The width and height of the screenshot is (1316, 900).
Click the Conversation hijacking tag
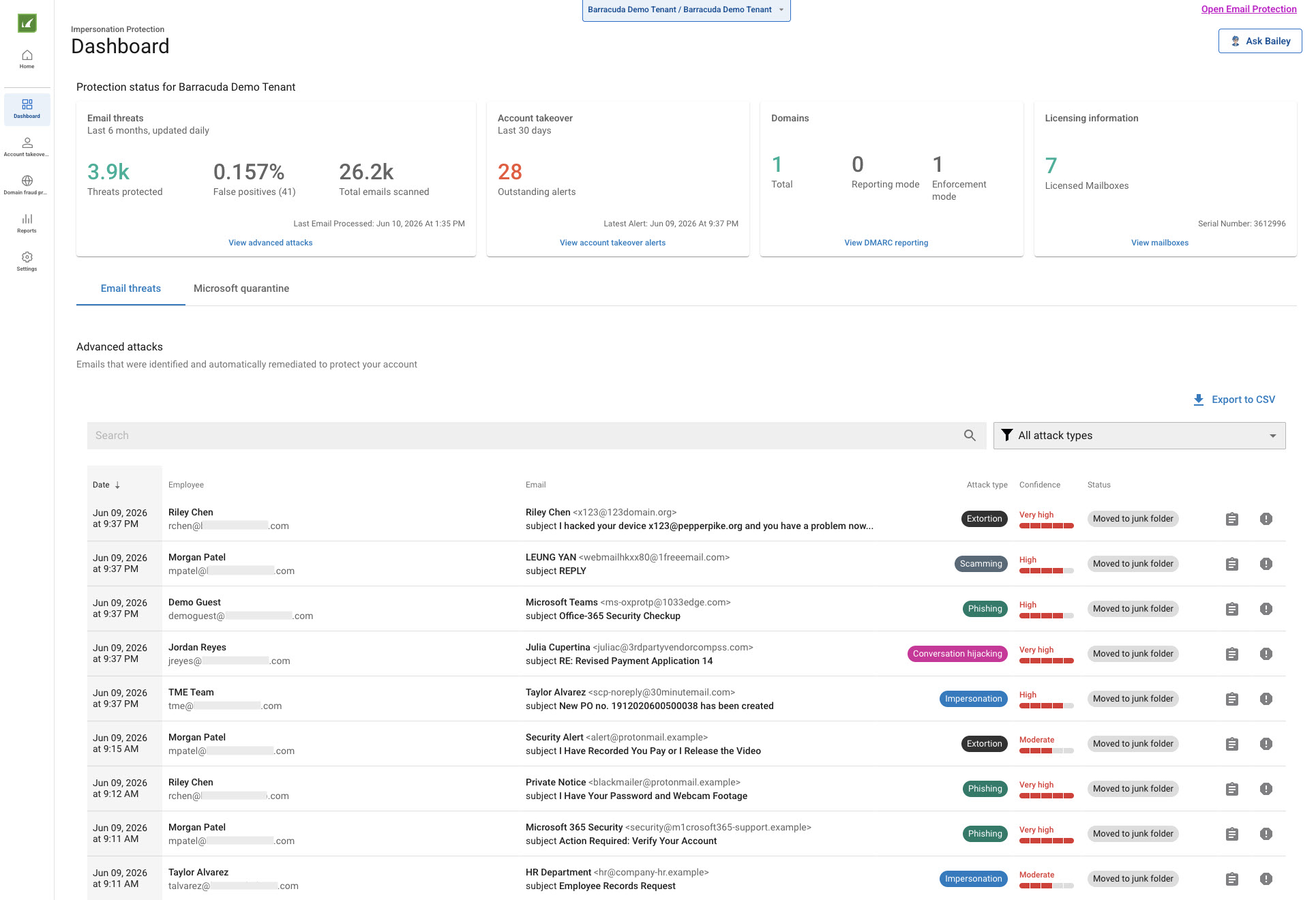point(957,654)
